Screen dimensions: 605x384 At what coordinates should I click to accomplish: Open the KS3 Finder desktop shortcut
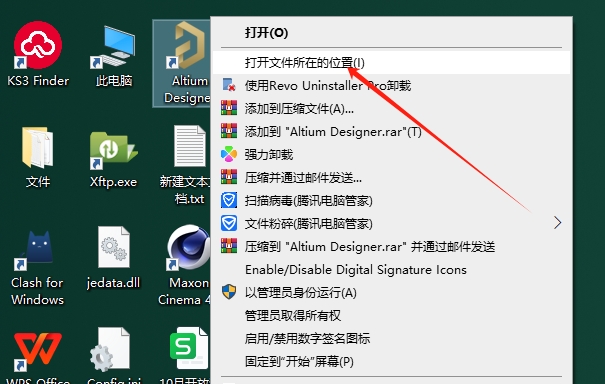click(38, 54)
